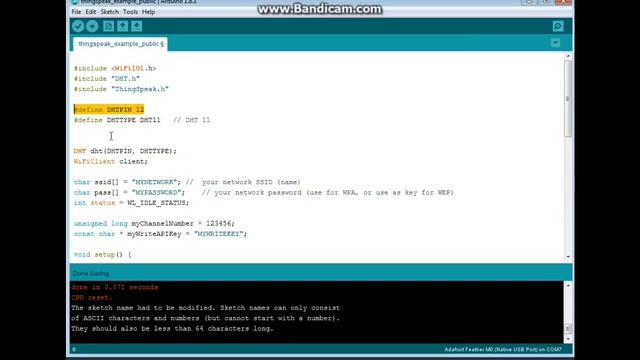Click the console scrollbar down arrow

(x=568, y=339)
